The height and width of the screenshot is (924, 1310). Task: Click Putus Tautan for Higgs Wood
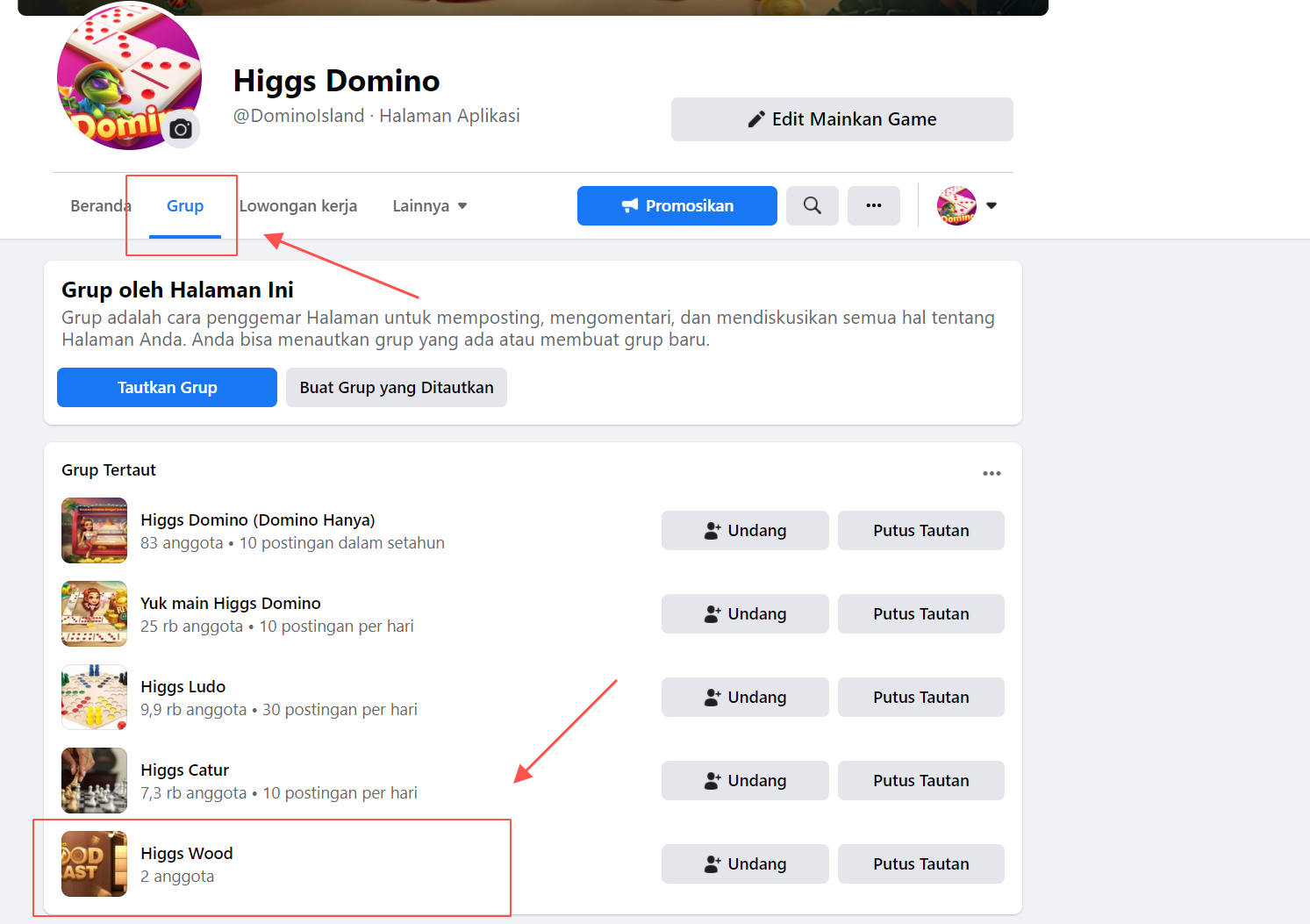point(921,864)
